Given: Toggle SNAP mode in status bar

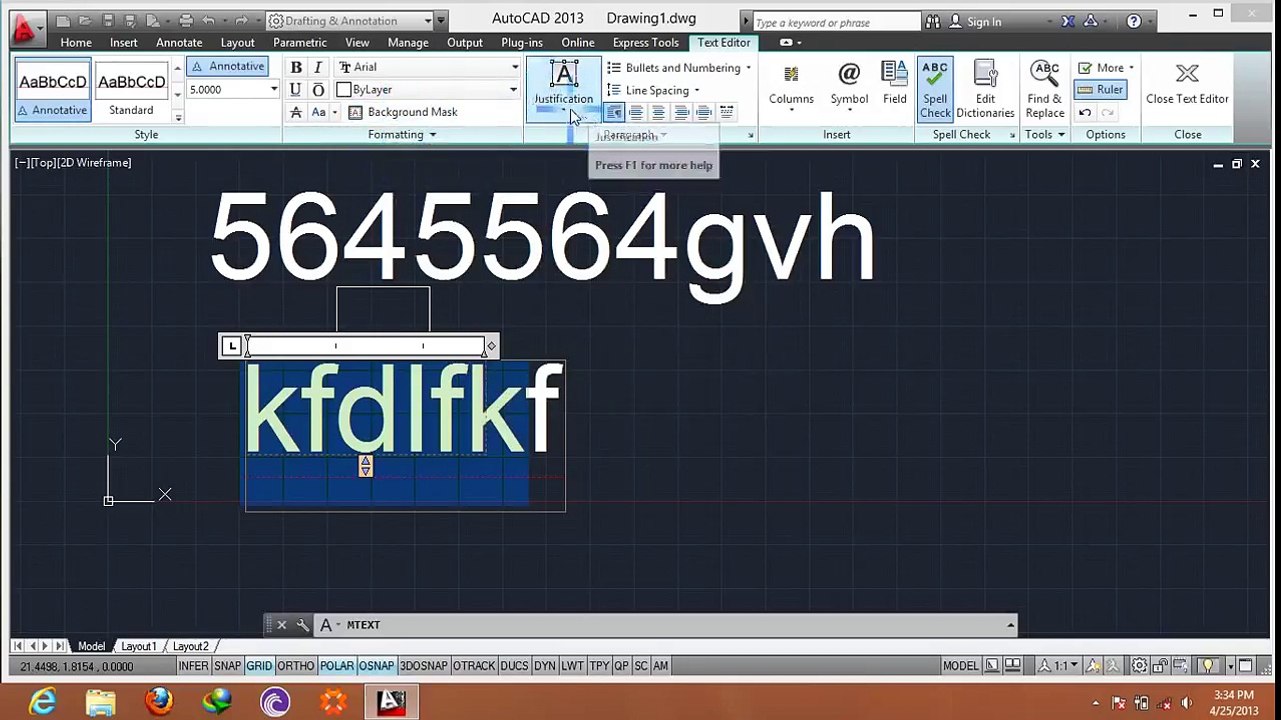Looking at the screenshot, I should coord(228,666).
